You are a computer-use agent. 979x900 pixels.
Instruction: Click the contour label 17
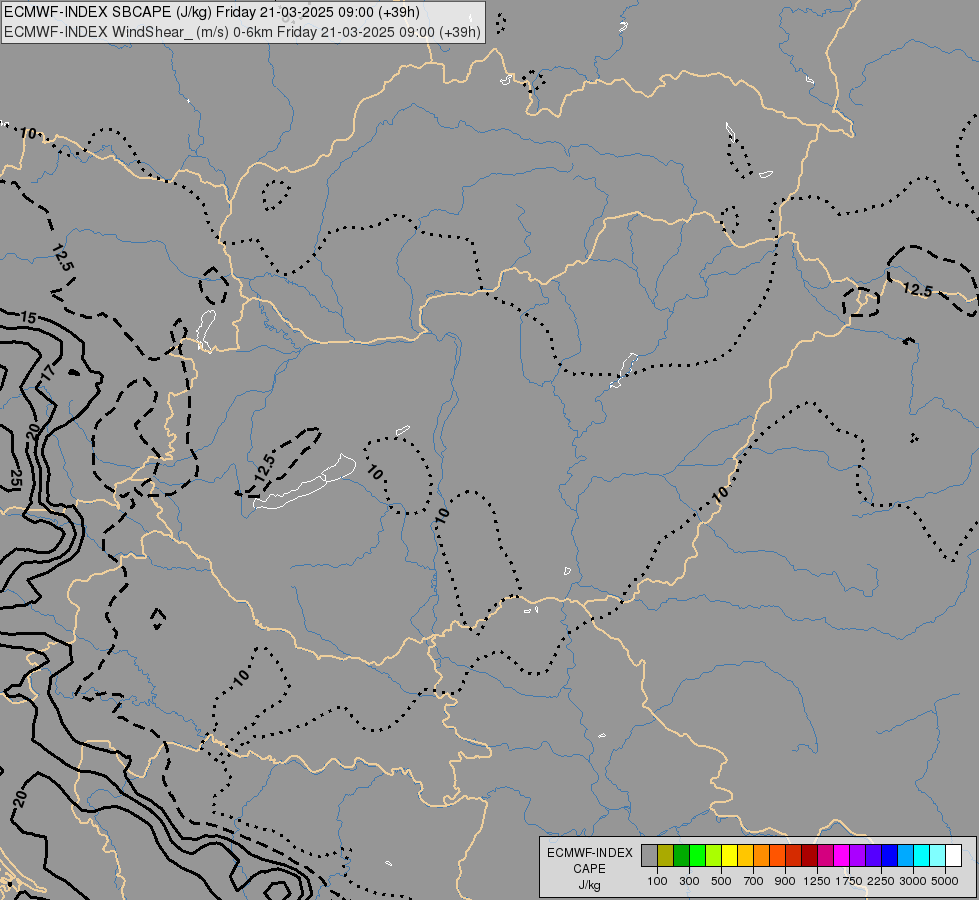pyautogui.click(x=48, y=373)
